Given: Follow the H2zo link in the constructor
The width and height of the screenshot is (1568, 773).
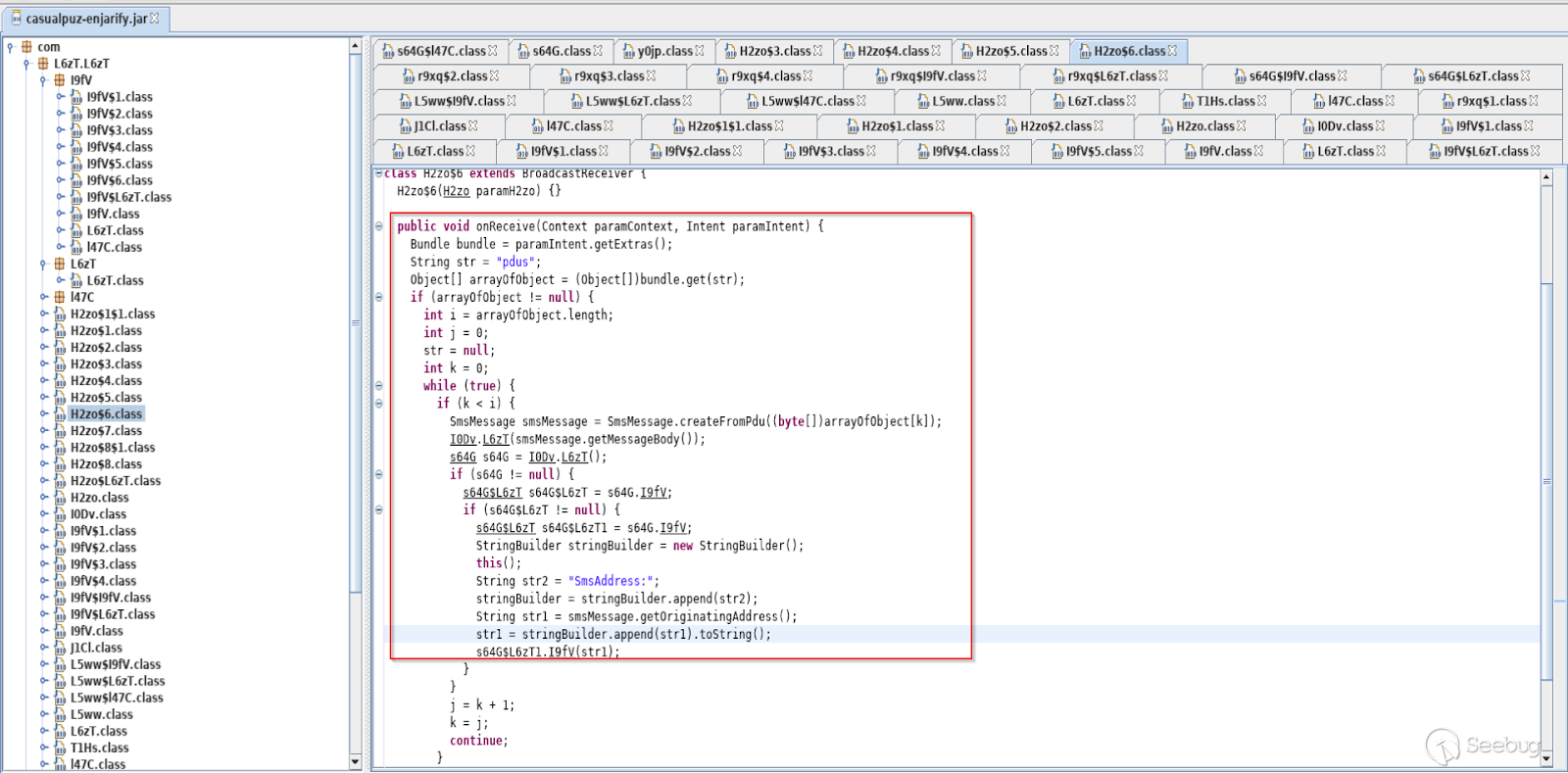Looking at the screenshot, I should pos(456,191).
